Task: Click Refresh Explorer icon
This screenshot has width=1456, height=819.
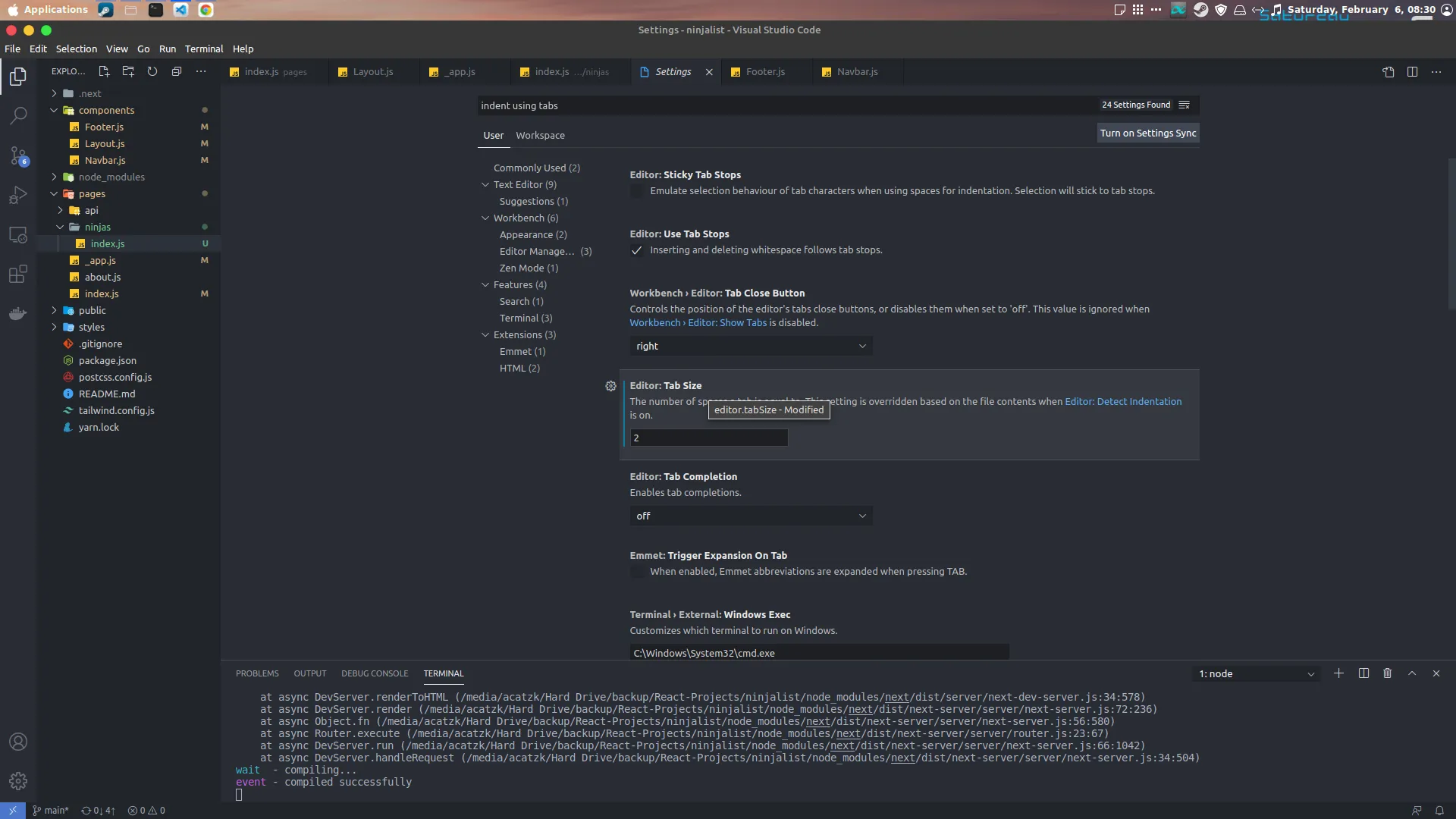Action: tap(152, 71)
